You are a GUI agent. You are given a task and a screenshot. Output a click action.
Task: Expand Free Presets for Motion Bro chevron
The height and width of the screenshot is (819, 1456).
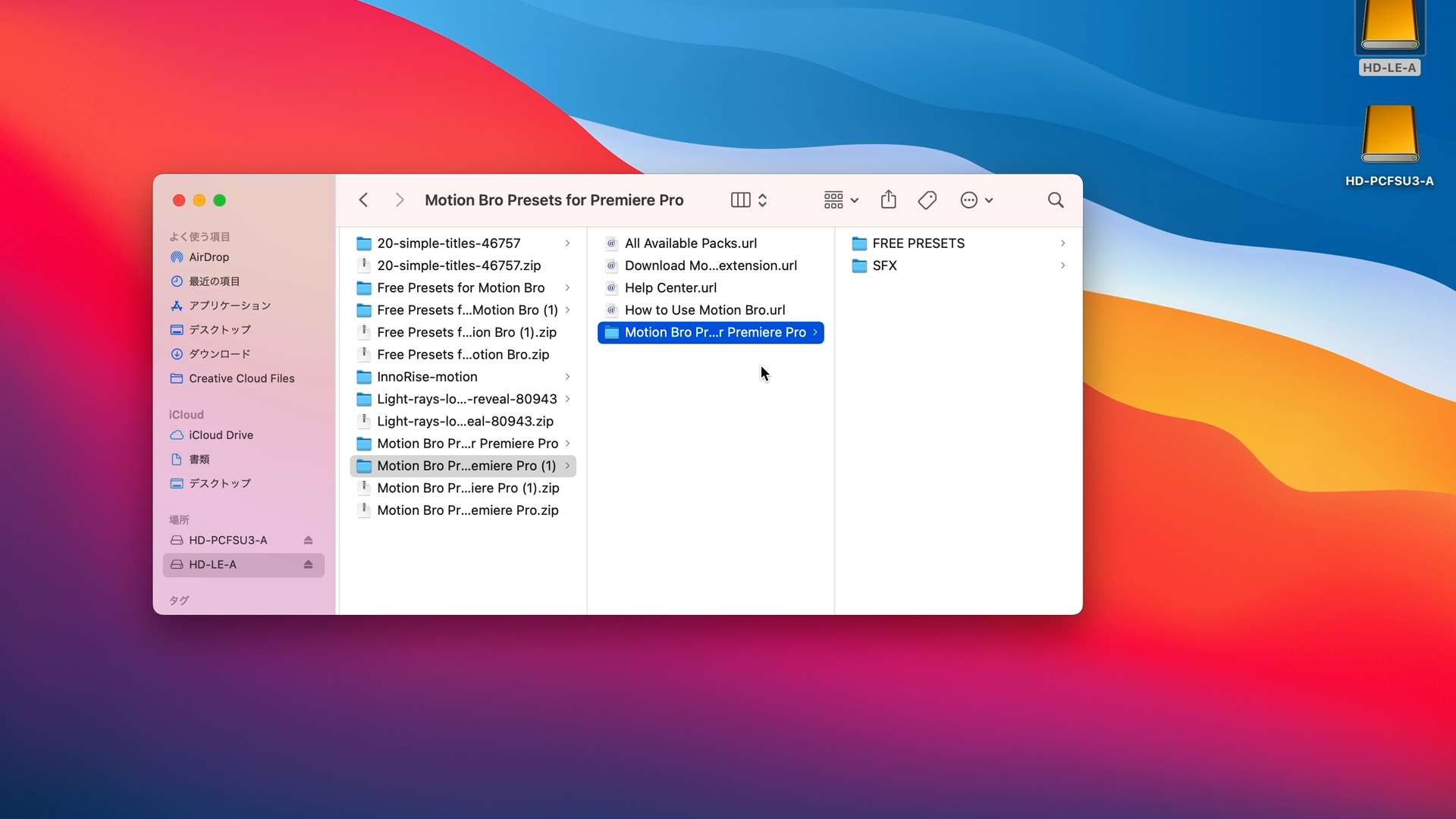click(x=567, y=288)
